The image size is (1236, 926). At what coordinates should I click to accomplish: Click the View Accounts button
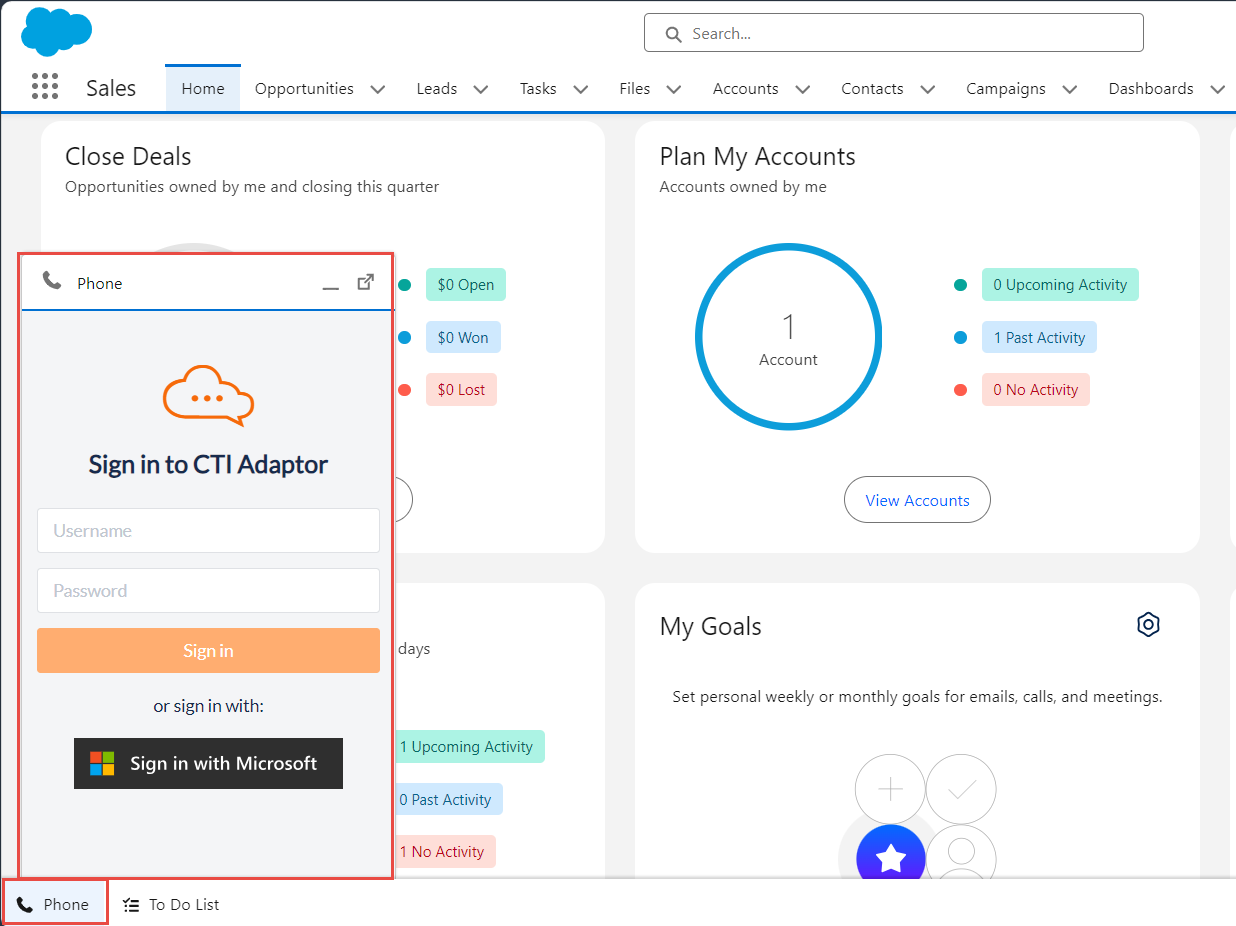coord(917,499)
